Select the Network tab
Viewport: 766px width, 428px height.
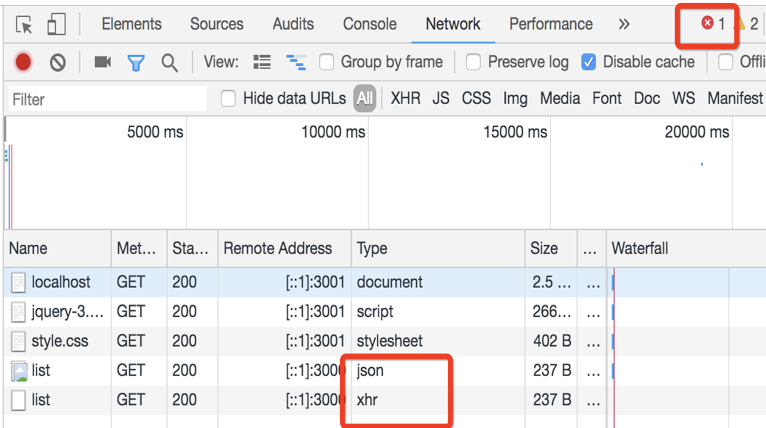click(x=453, y=24)
